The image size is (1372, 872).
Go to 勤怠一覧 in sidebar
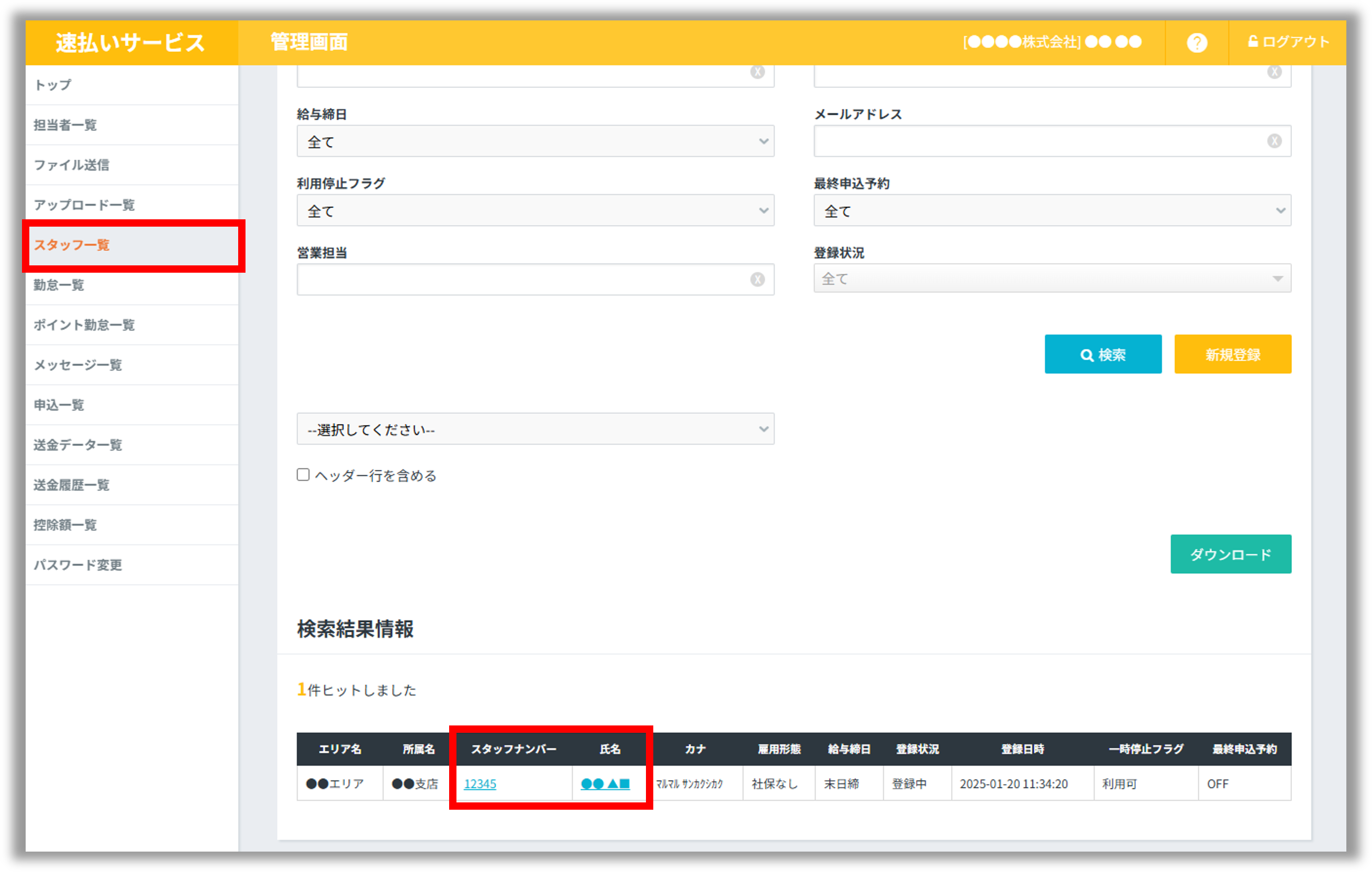point(59,285)
